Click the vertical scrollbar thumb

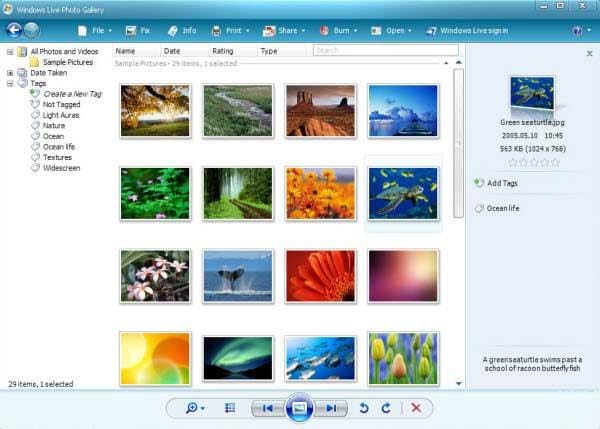pyautogui.click(x=458, y=143)
